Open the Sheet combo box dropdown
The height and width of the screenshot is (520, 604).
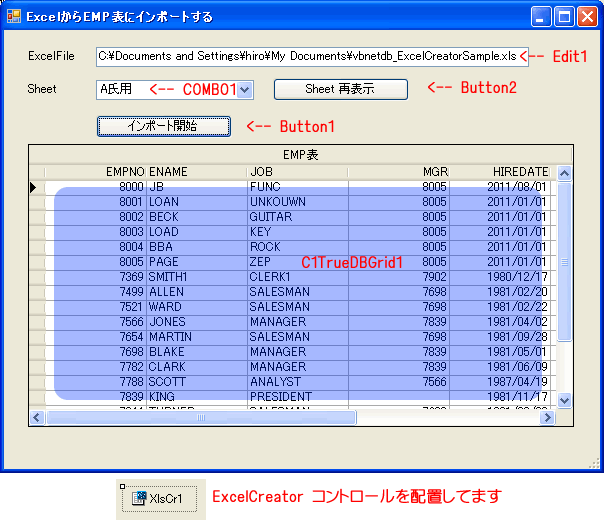pyautogui.click(x=246, y=90)
